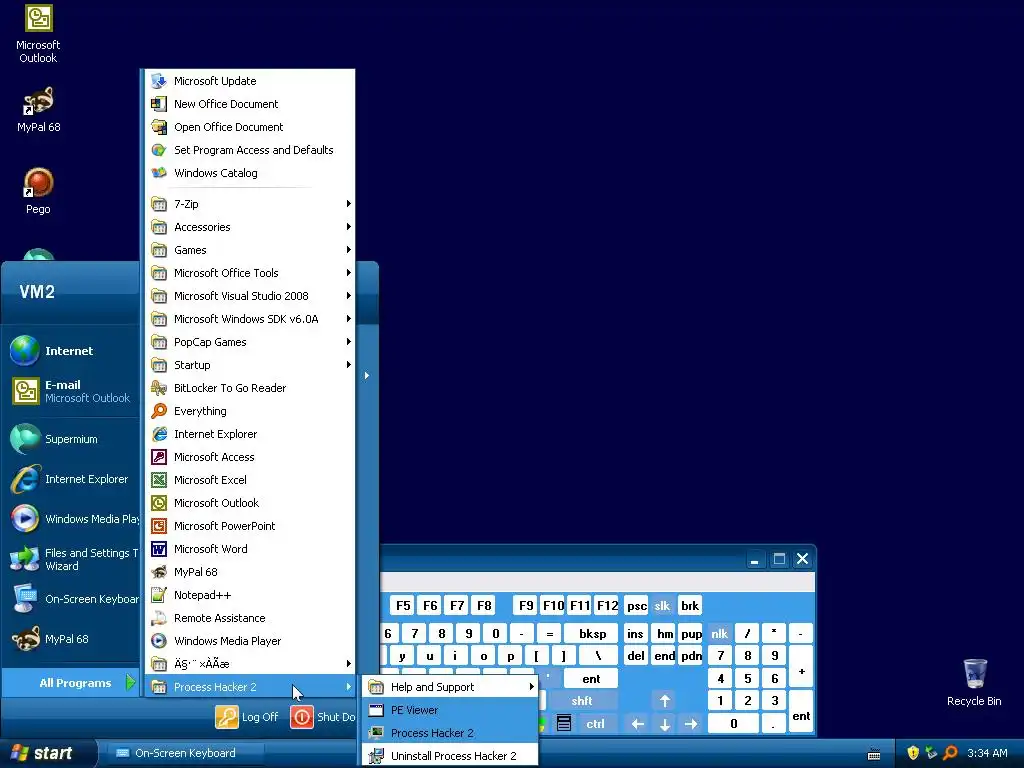Toggle slk key on the on-screen keyboard

point(662,605)
